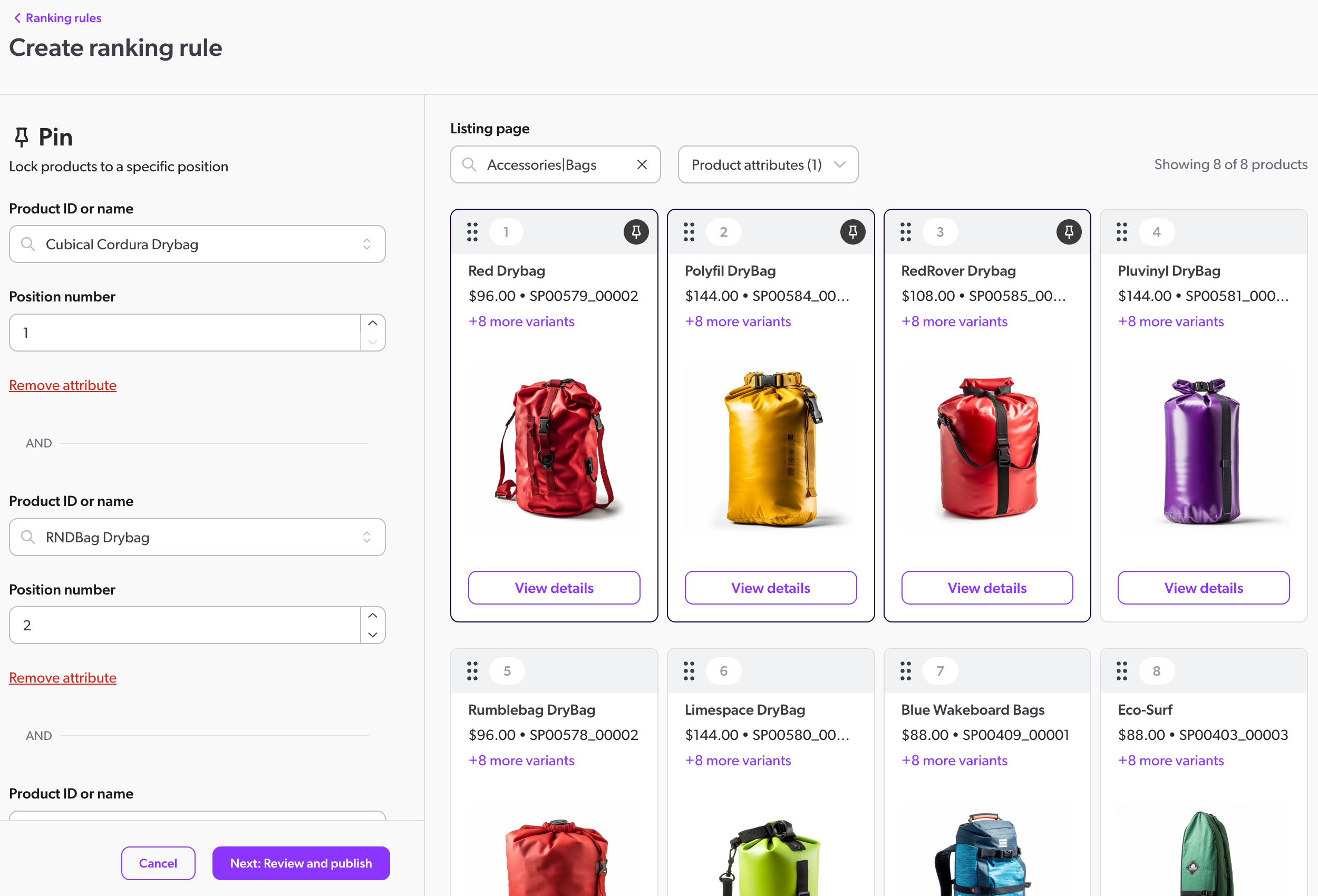Grab the drag handle on Red Drybag card

pyautogui.click(x=472, y=231)
